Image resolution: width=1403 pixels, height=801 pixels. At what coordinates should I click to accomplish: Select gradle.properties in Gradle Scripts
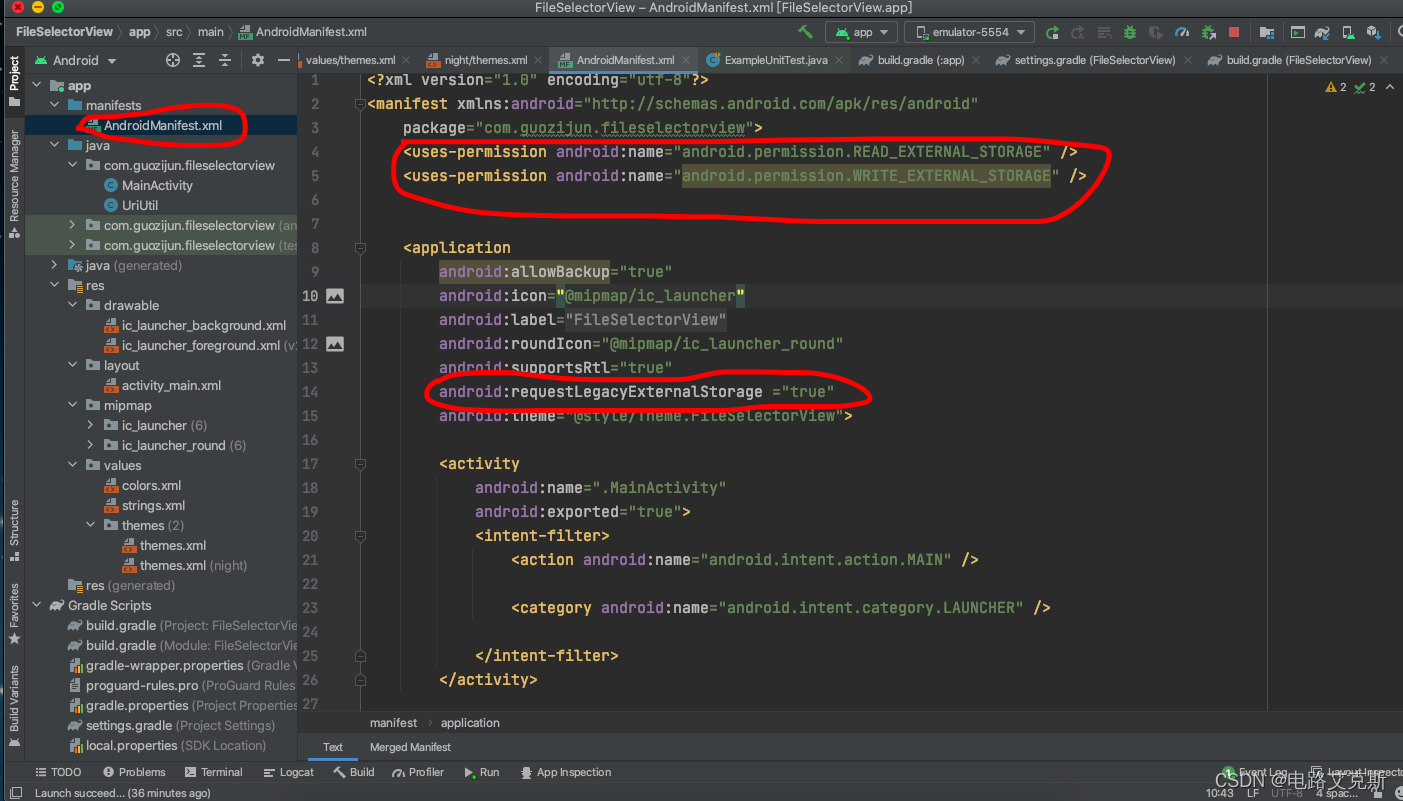pyautogui.click(x=137, y=705)
